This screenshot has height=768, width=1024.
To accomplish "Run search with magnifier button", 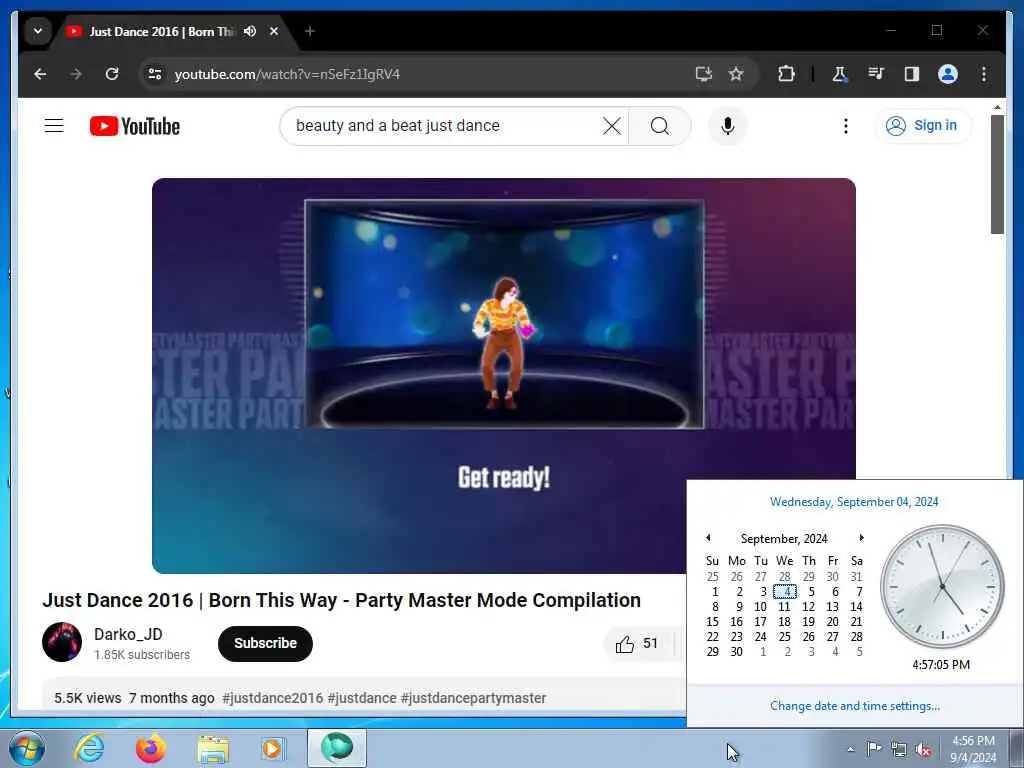I will point(660,125).
